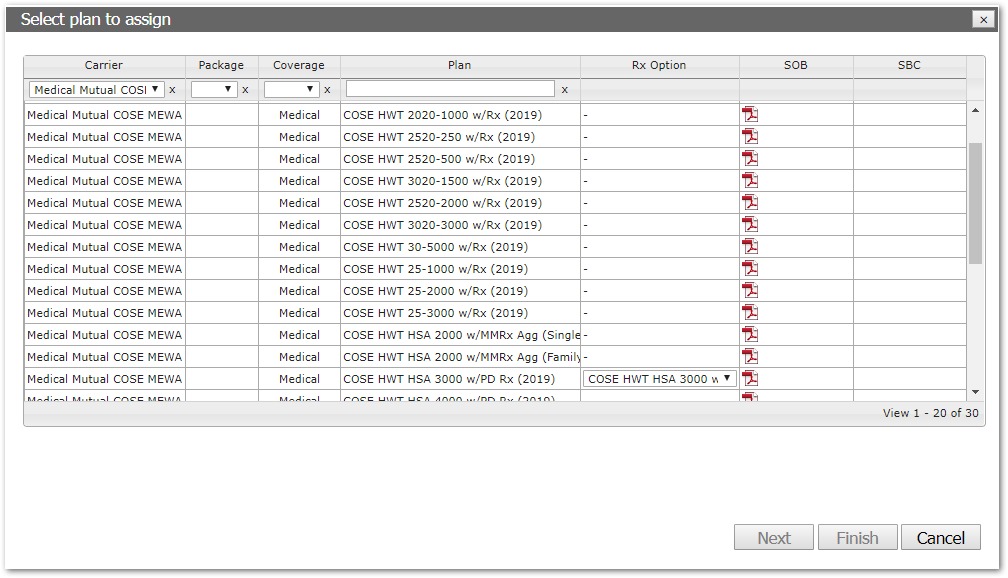Image resolution: width=1008 pixels, height=578 pixels.
Task: Open SOB PDF for COSE HWT 30-5000 w/Rx
Action: click(750, 246)
